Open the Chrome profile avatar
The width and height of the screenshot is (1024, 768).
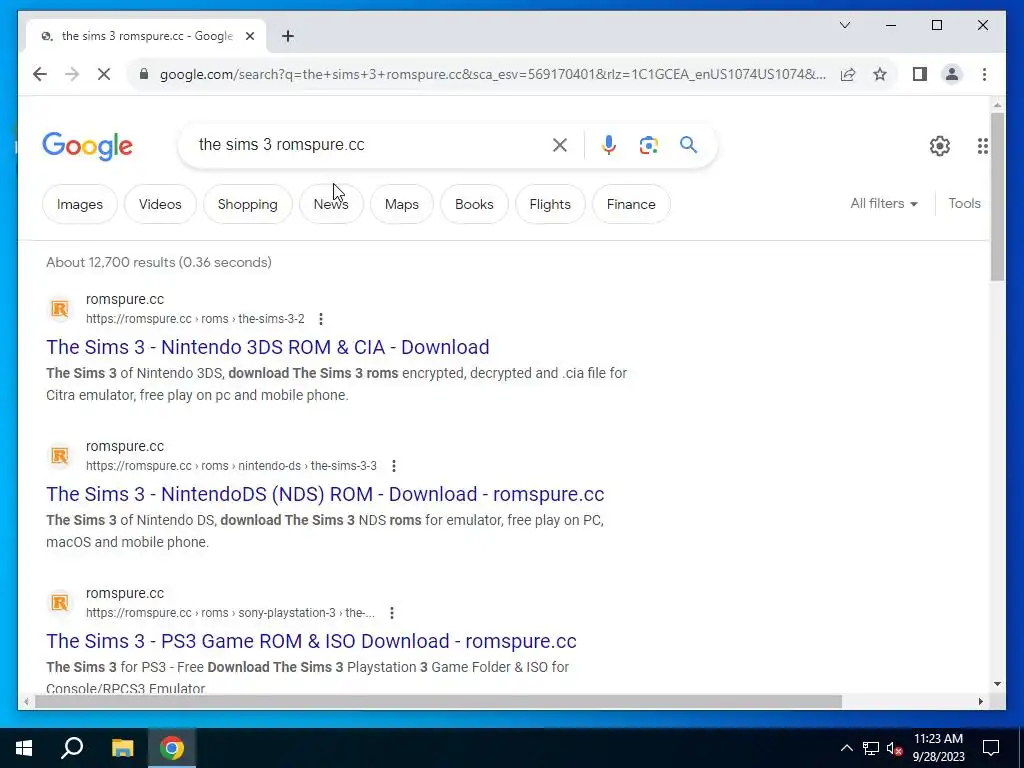[x=952, y=74]
